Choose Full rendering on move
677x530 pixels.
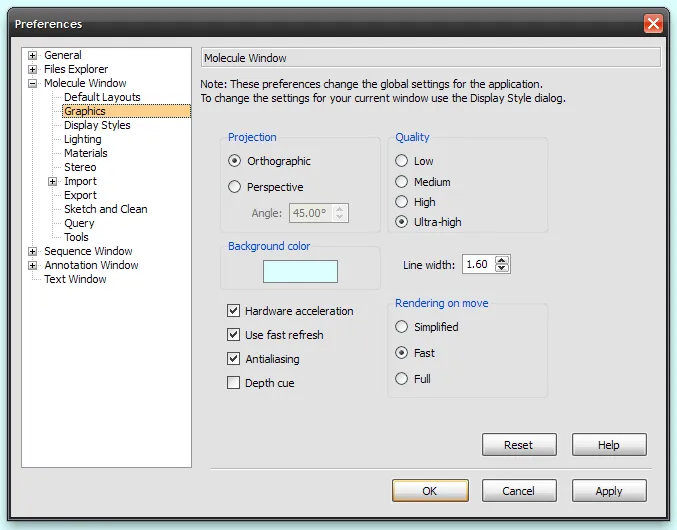402,379
